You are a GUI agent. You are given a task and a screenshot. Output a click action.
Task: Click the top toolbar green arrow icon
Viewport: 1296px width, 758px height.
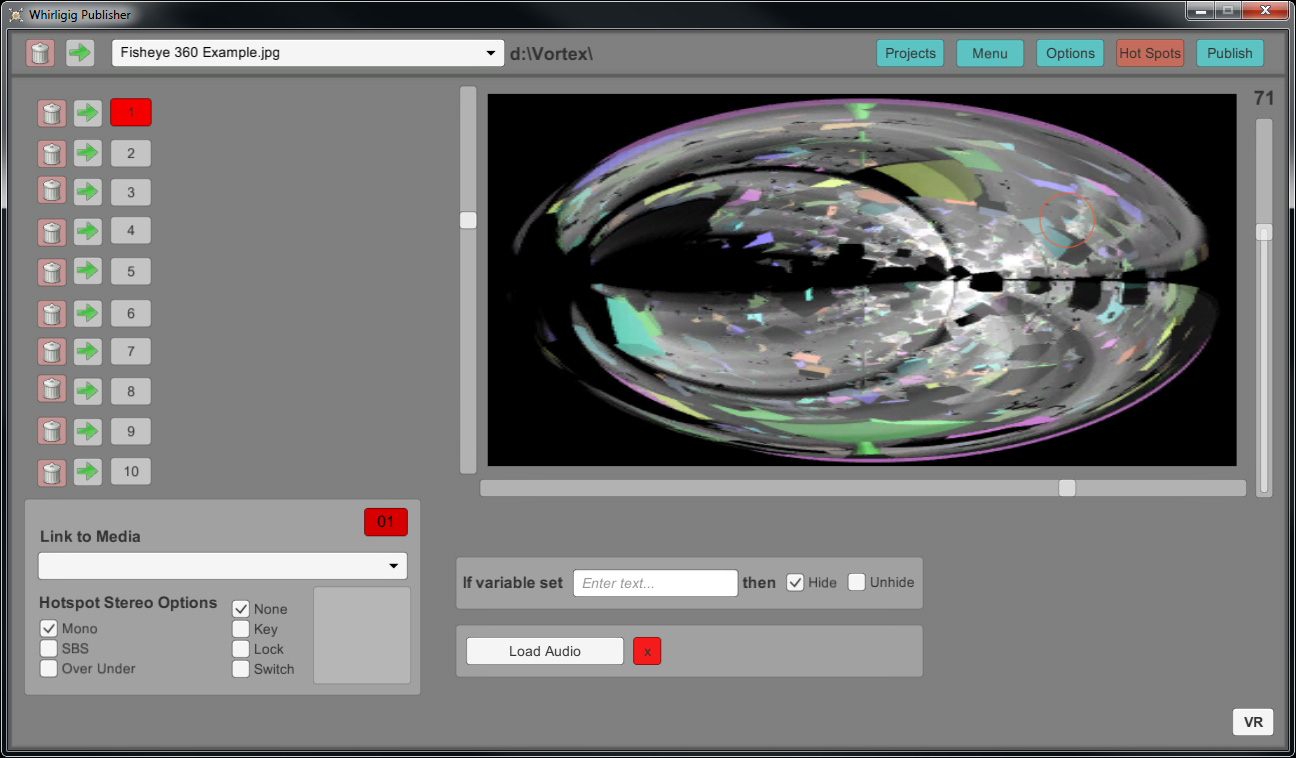point(80,53)
